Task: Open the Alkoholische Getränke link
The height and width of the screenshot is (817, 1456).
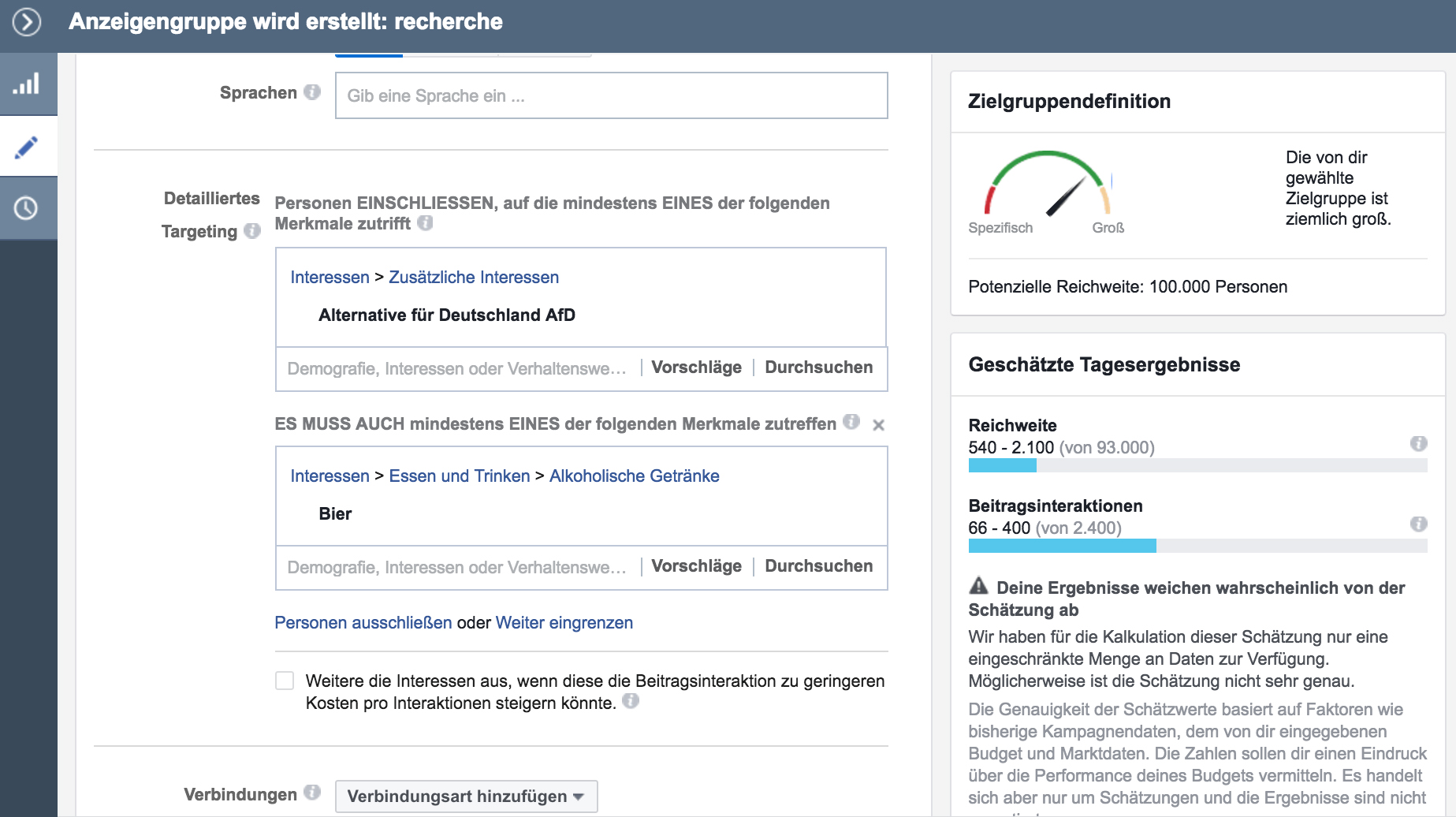Action: 635,476
